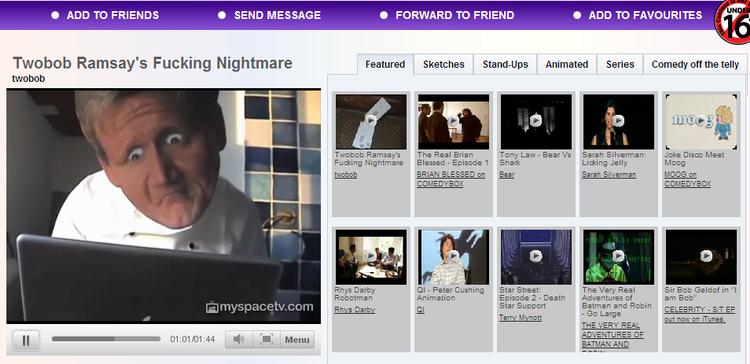Click the 01:01/01:44 time display
Screen dimensions: 750x364
pyautogui.click(x=192, y=339)
